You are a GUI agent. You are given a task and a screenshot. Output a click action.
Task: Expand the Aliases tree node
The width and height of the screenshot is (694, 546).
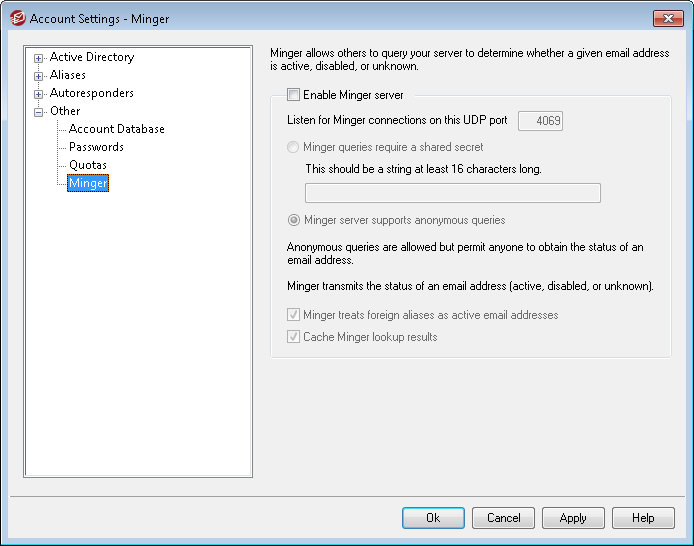pos(39,76)
